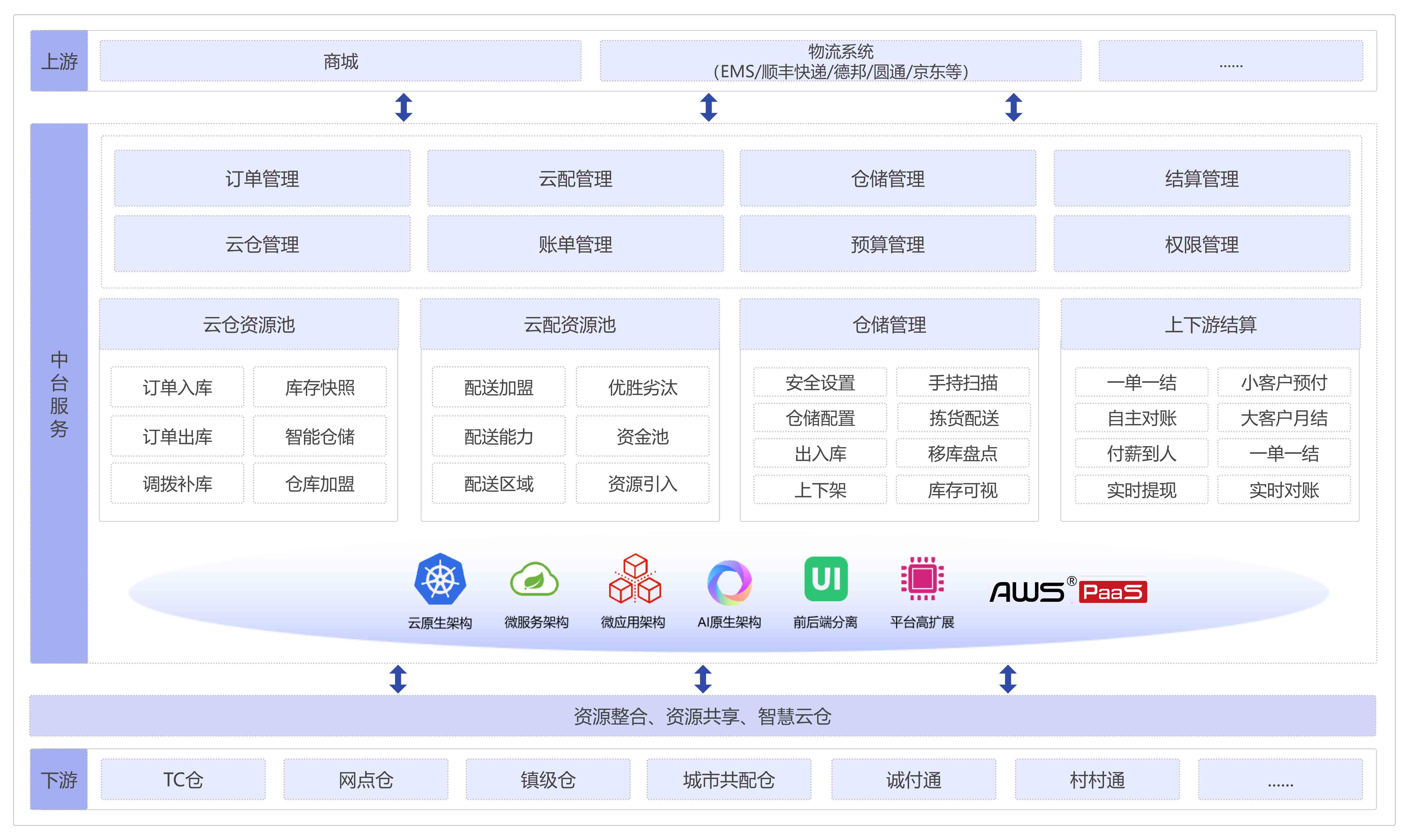1425x840 pixels.
Task: Click the AWS PaaS logo
Action: [1067, 591]
